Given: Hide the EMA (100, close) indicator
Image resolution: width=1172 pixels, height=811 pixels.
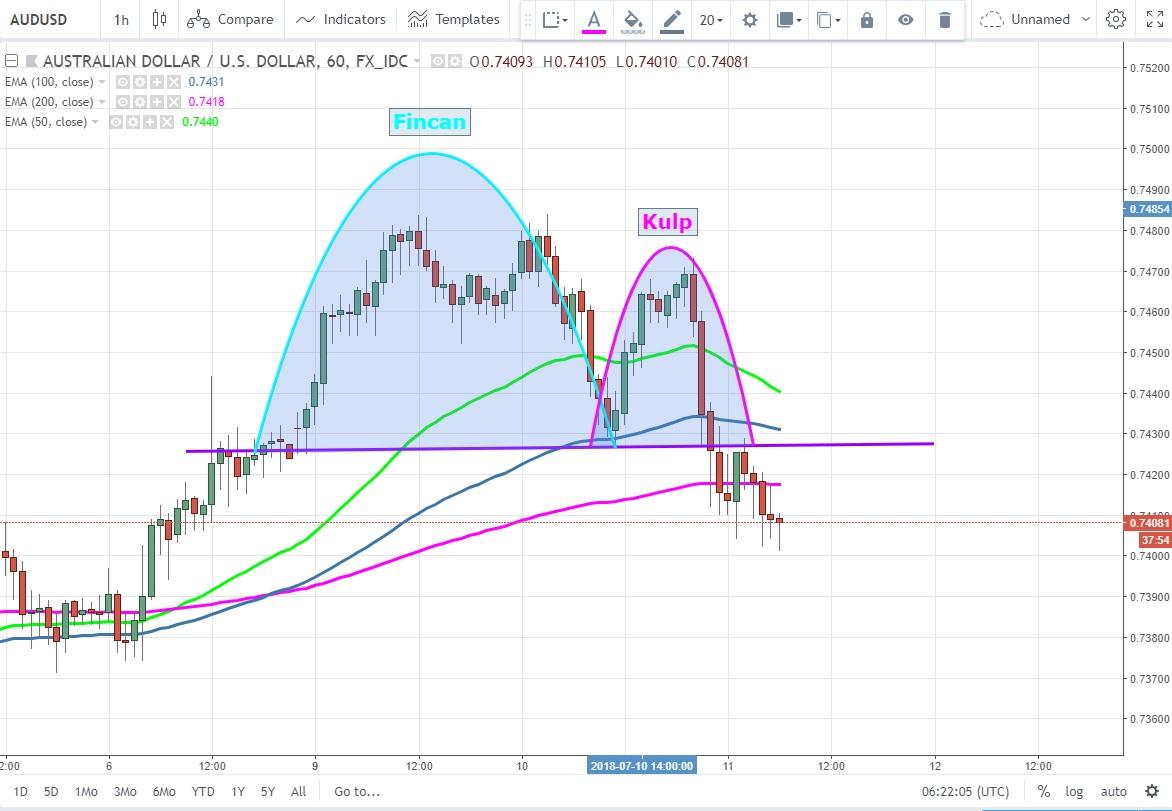Looking at the screenshot, I should pos(122,82).
